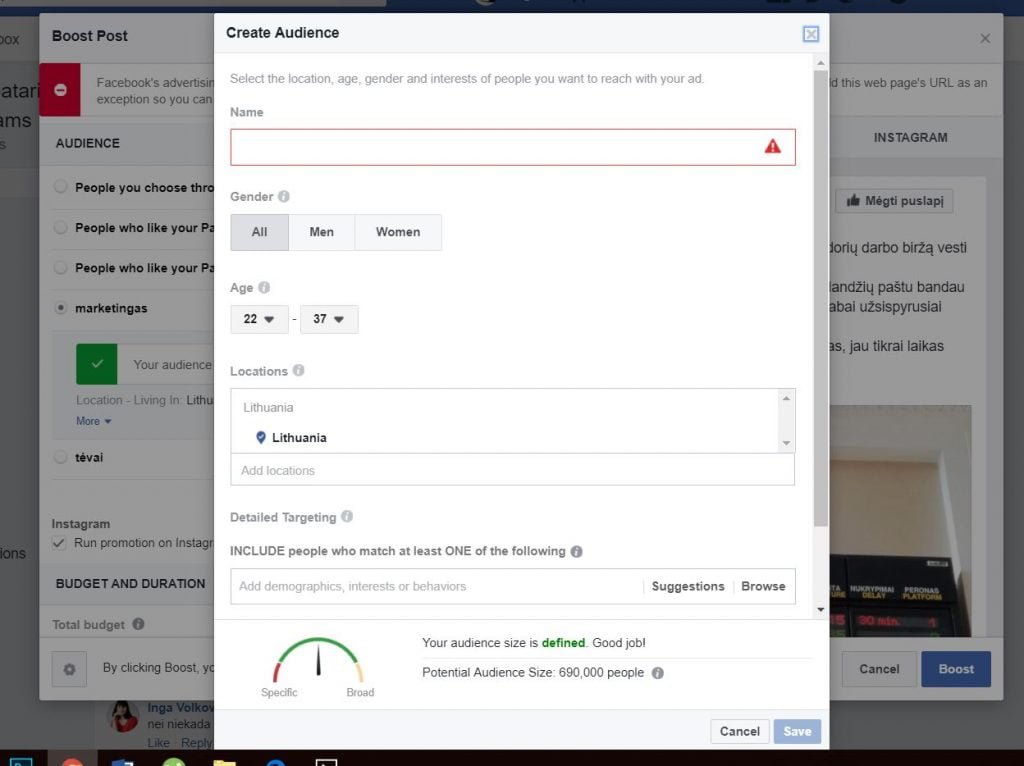Viewport: 1024px width, 766px height.
Task: Click the Mėgti puslapį like page button
Action: pos(894,200)
